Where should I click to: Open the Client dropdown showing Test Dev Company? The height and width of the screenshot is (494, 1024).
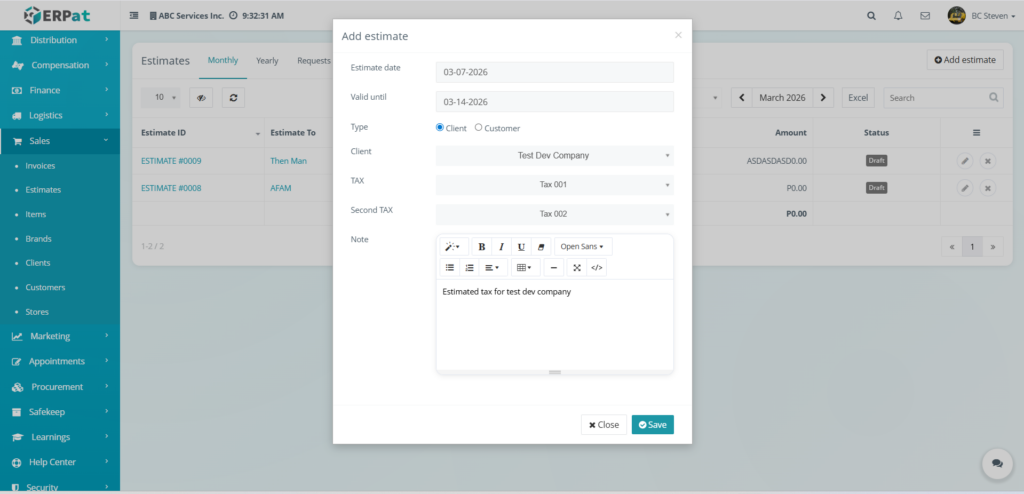click(x=554, y=156)
